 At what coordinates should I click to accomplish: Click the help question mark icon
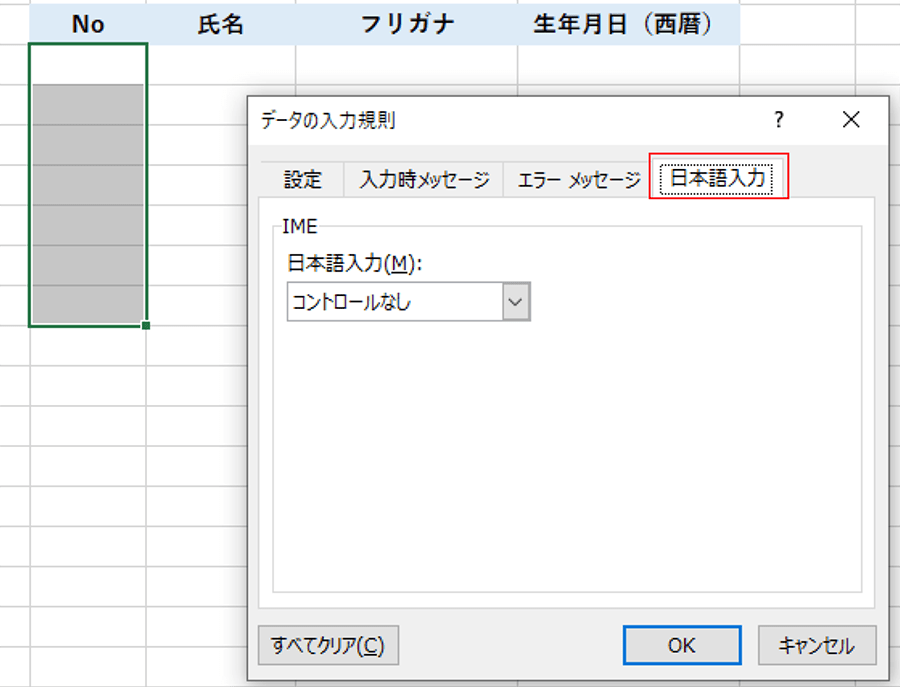[x=778, y=119]
